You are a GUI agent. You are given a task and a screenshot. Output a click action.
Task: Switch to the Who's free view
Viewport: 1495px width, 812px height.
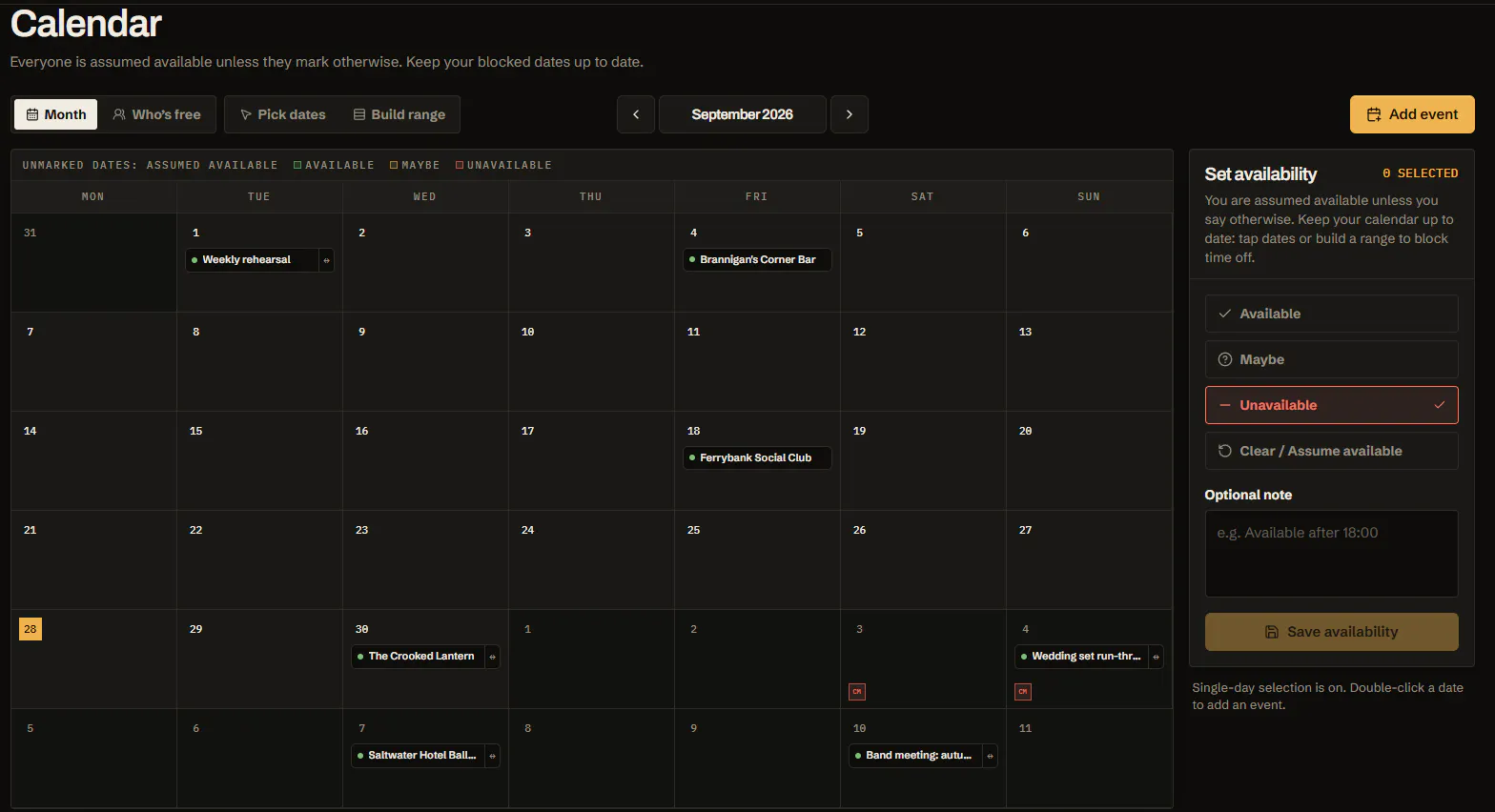coord(156,114)
